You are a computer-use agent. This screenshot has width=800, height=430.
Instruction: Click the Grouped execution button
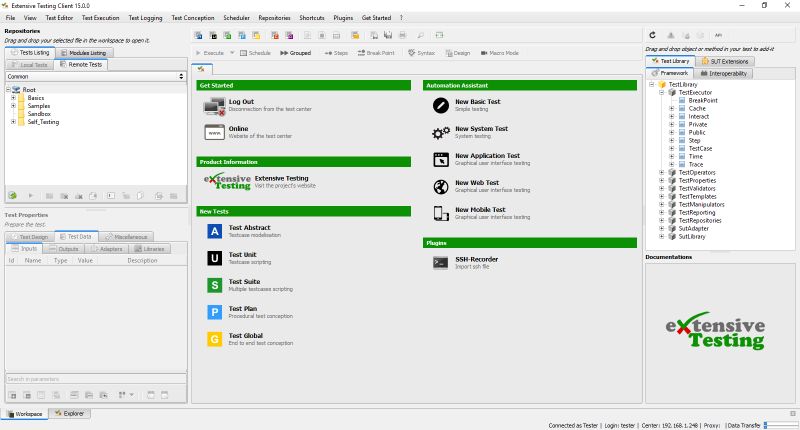pos(295,53)
